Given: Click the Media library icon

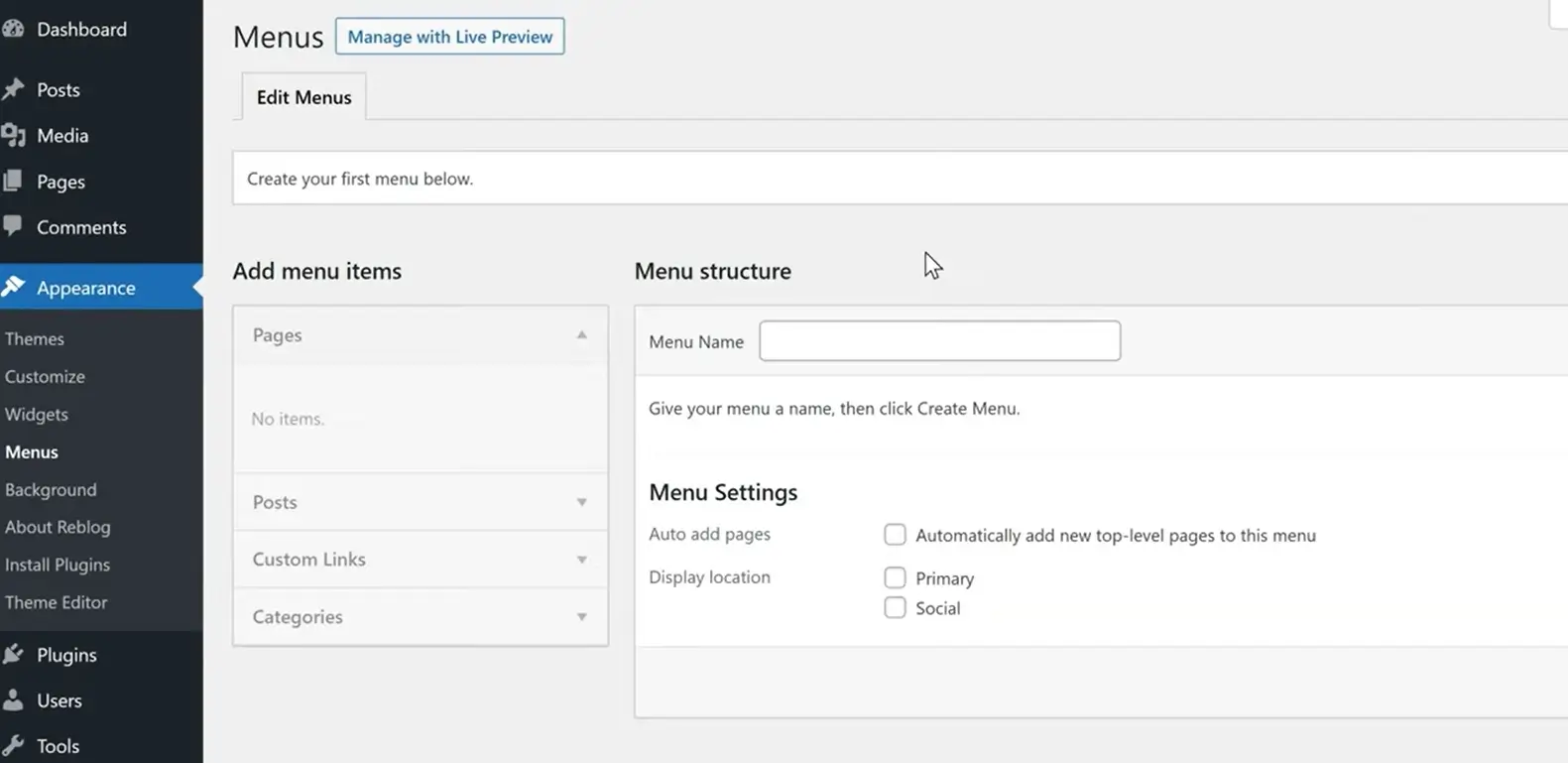Looking at the screenshot, I should click(13, 135).
